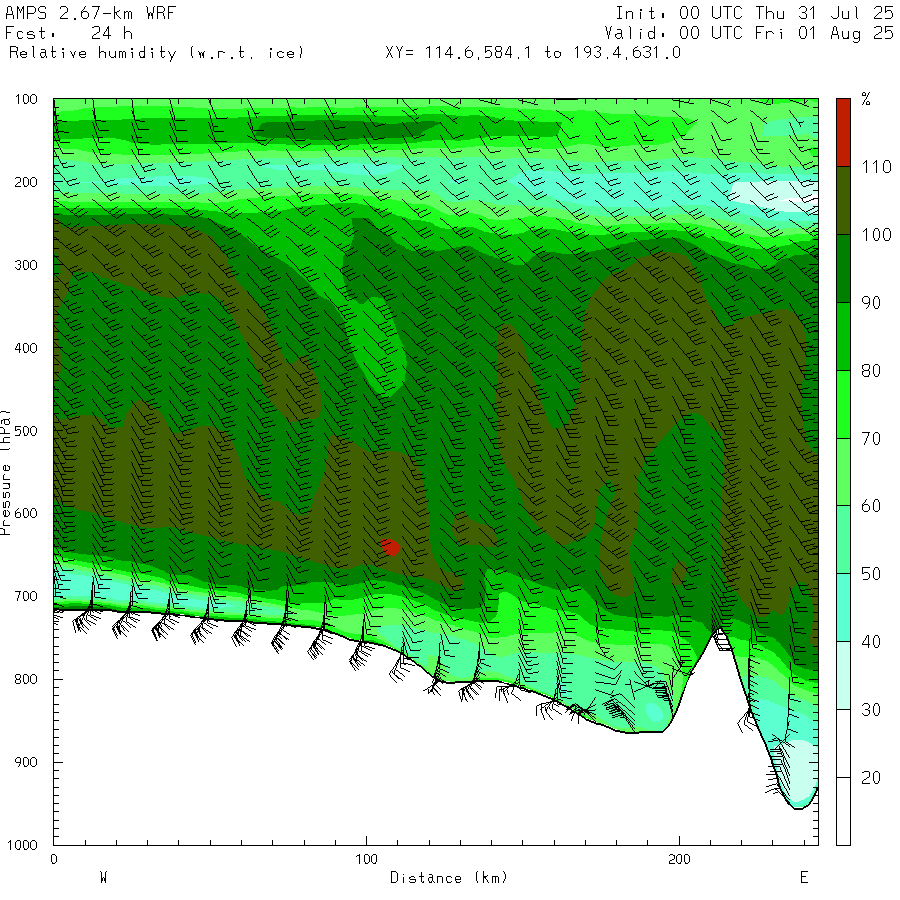Click the '600' pressure axis label

tap(26, 514)
